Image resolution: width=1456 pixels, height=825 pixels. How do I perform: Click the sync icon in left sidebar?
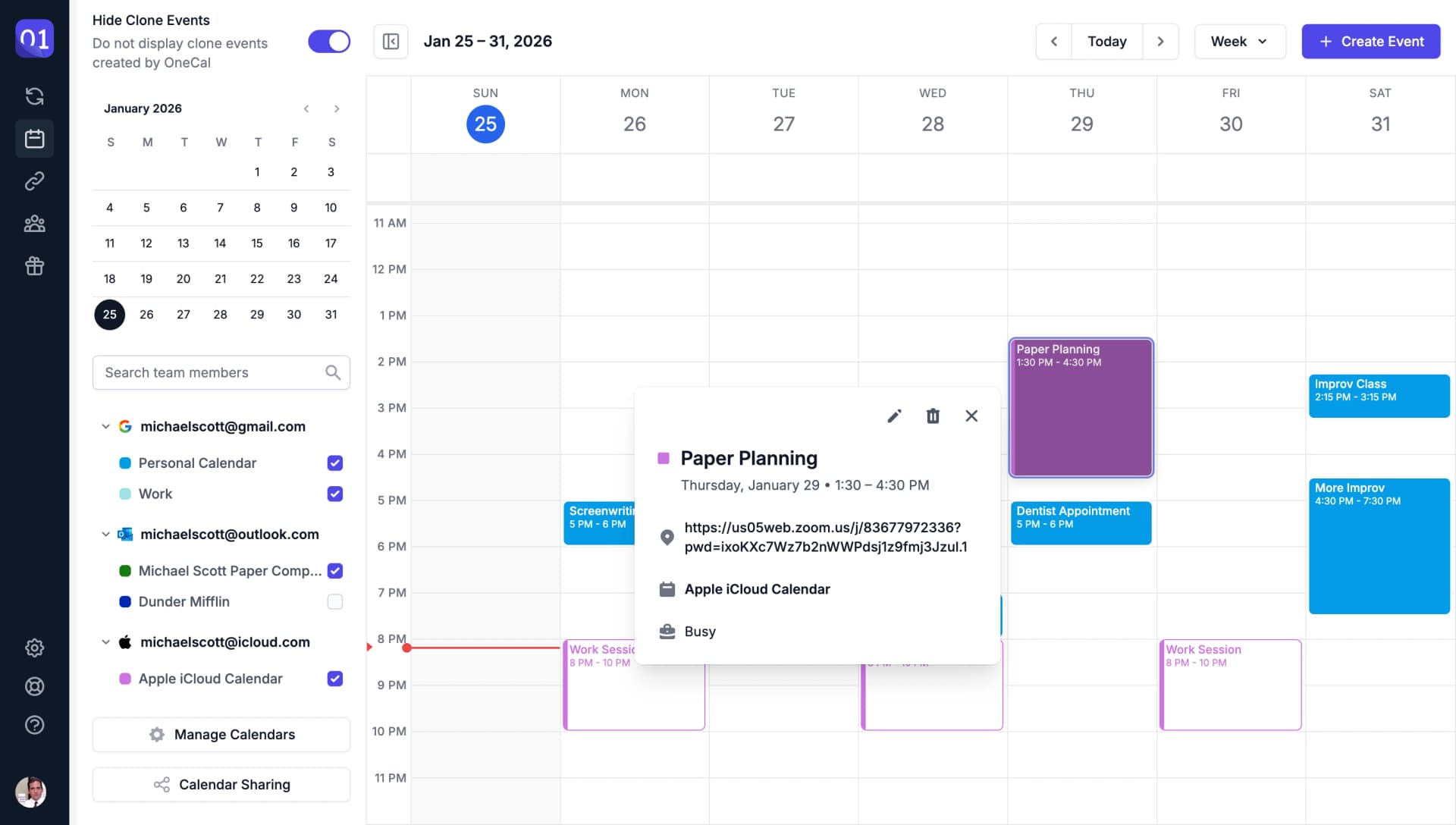[34, 96]
